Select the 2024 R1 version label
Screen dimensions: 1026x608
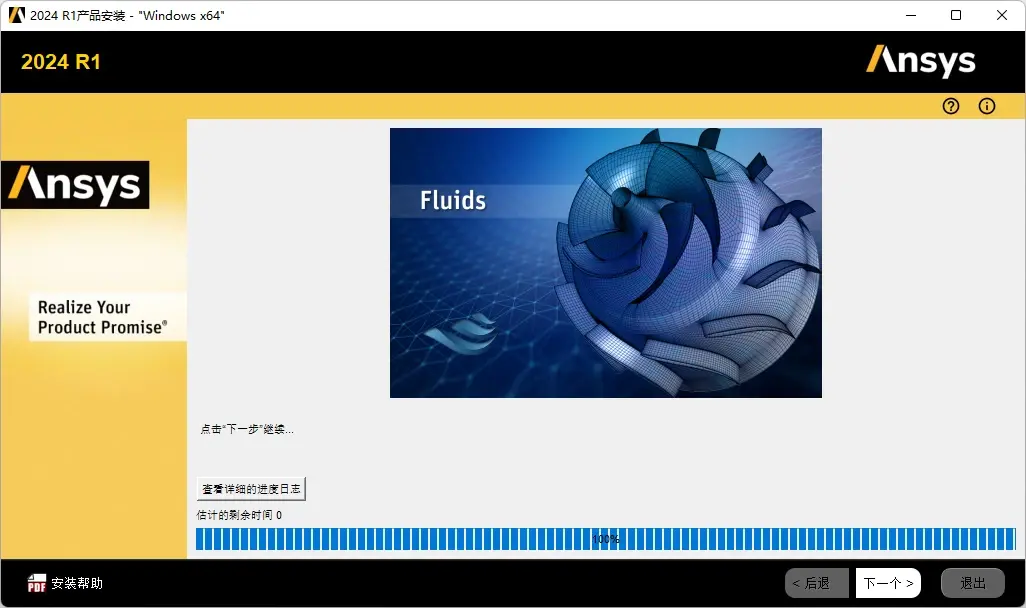click(x=60, y=61)
